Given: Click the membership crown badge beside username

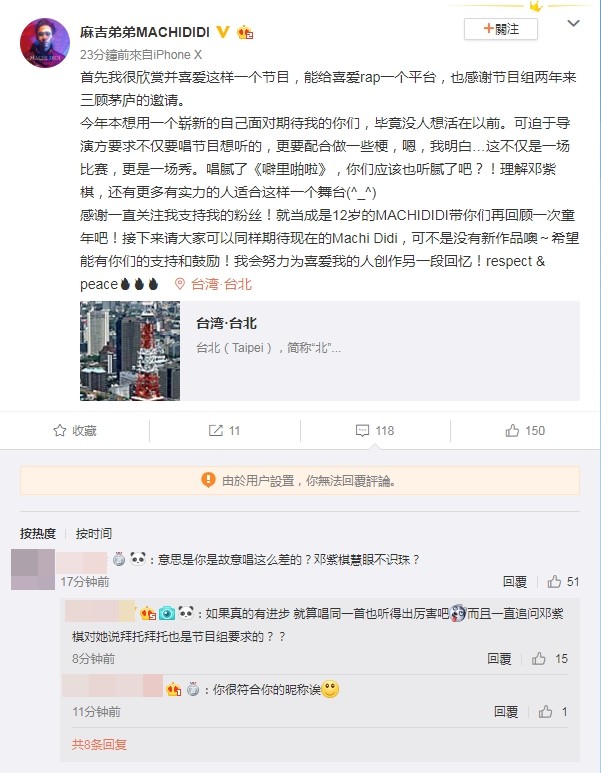Looking at the screenshot, I should click(x=245, y=33).
